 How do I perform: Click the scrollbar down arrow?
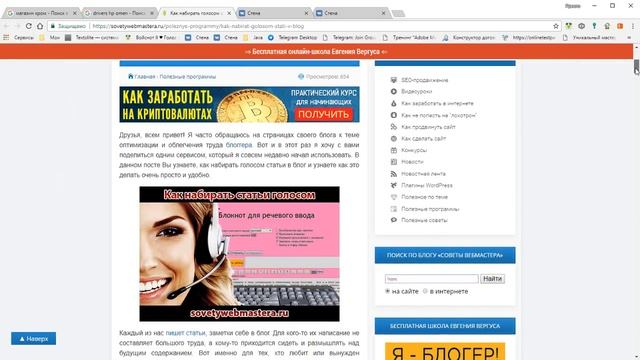(636, 357)
